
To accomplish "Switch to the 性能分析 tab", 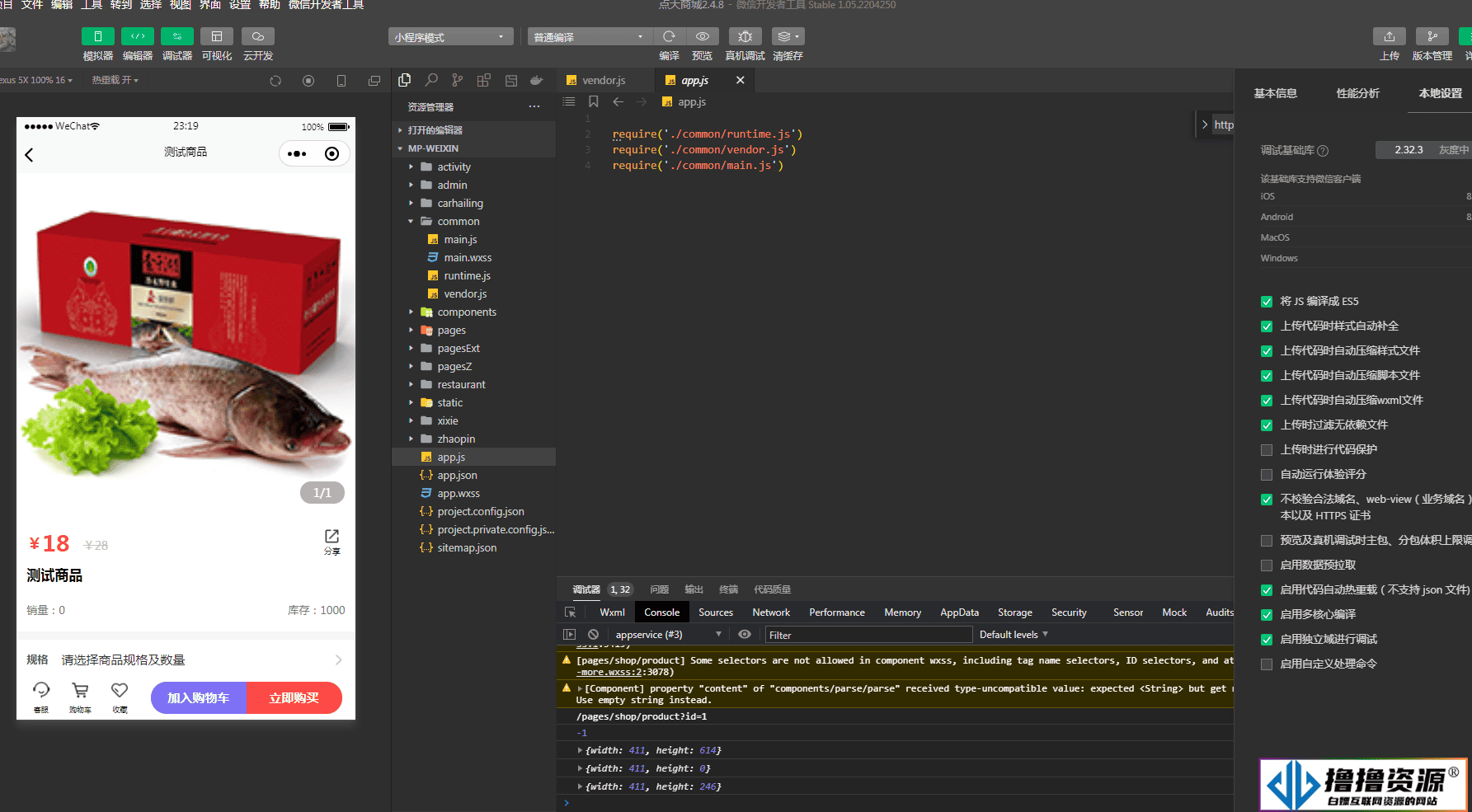I will point(1357,93).
